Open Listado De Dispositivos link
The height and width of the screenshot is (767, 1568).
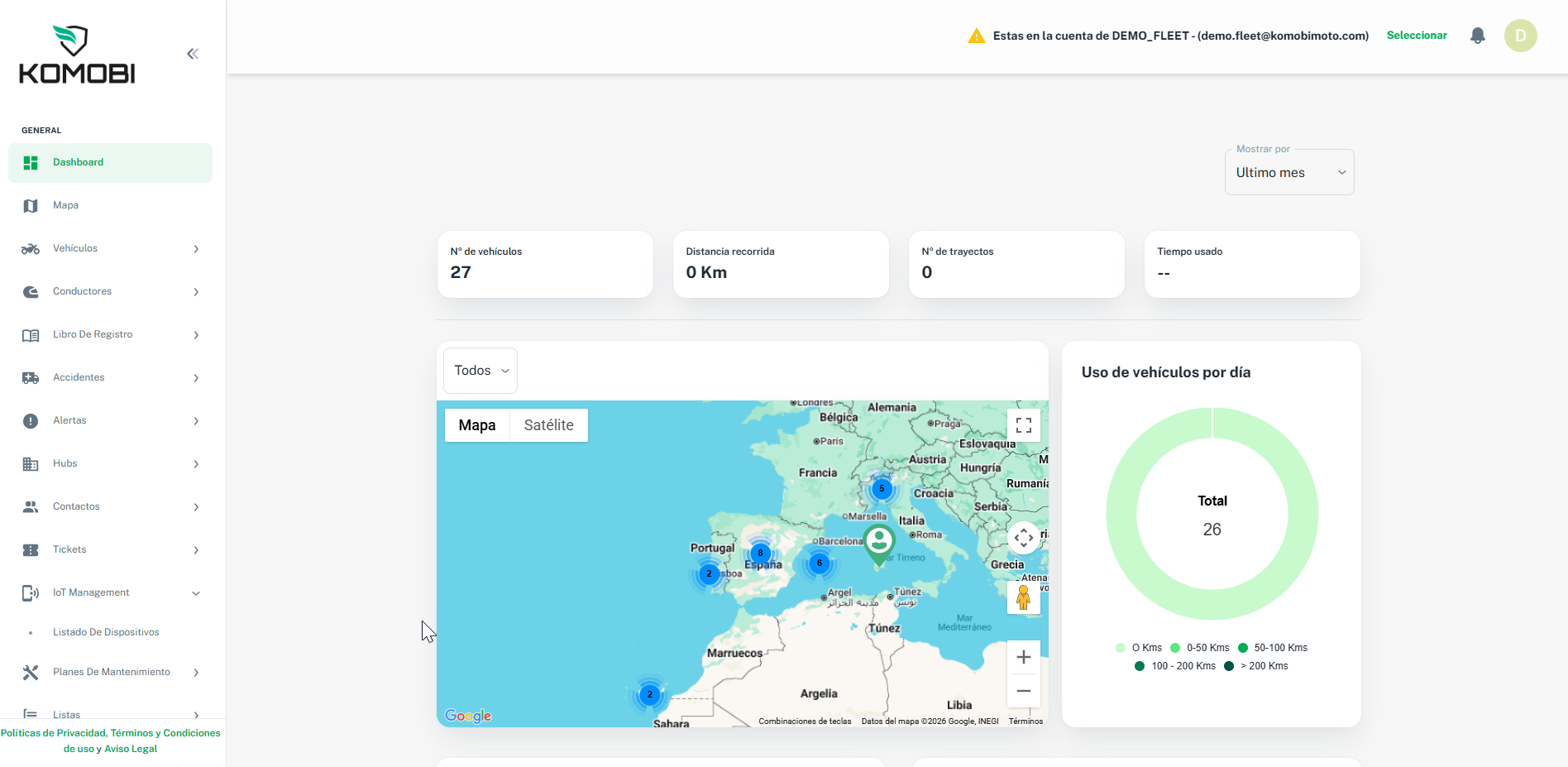106,632
